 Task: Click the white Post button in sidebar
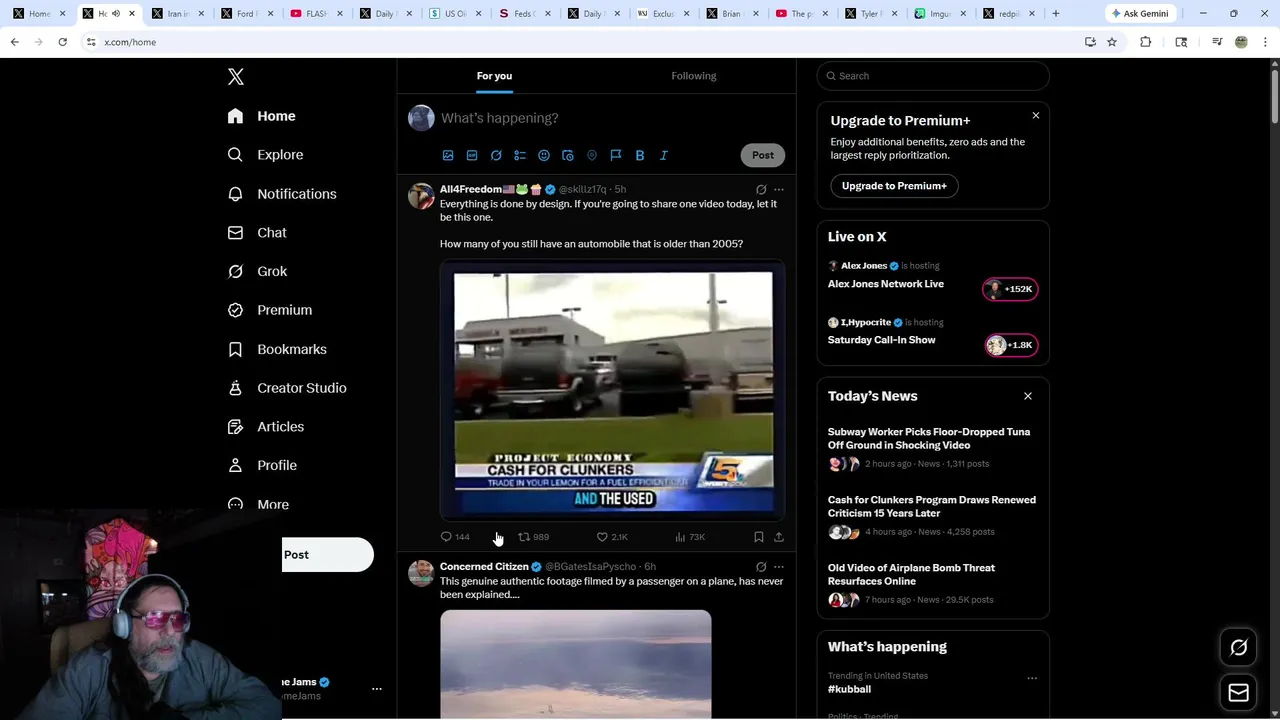[x=327, y=555]
